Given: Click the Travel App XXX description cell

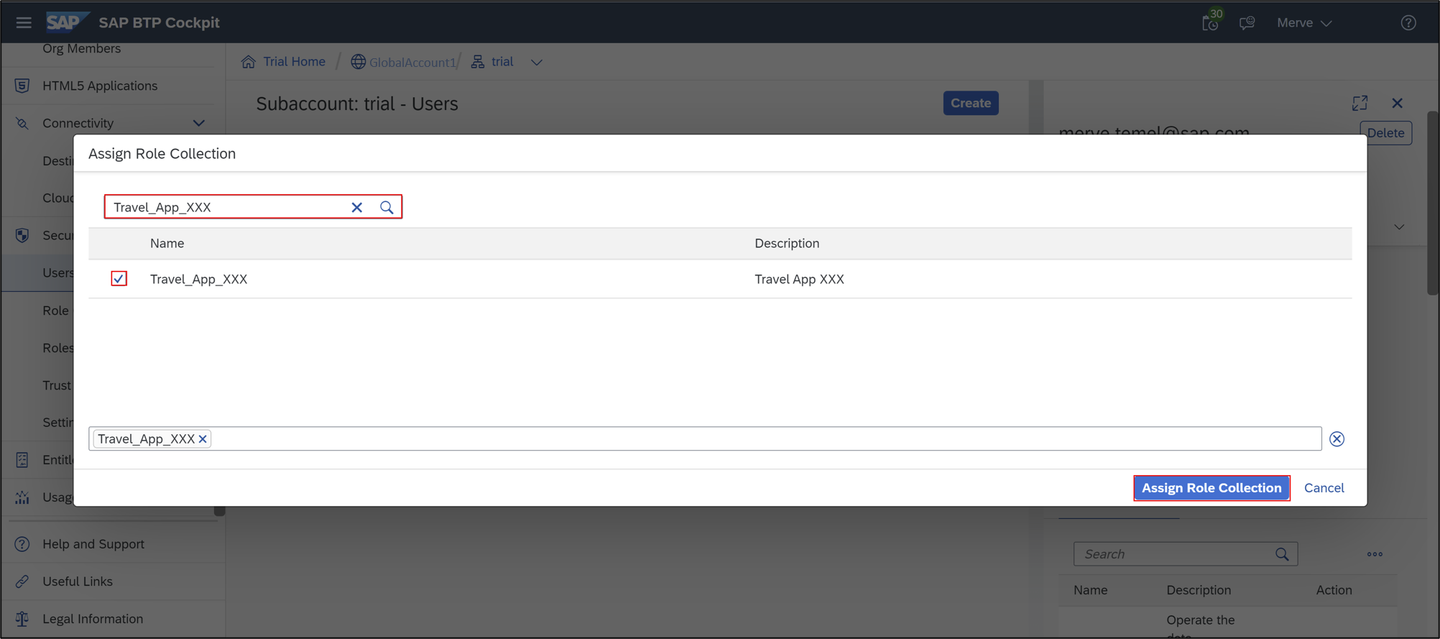Looking at the screenshot, I should point(799,279).
